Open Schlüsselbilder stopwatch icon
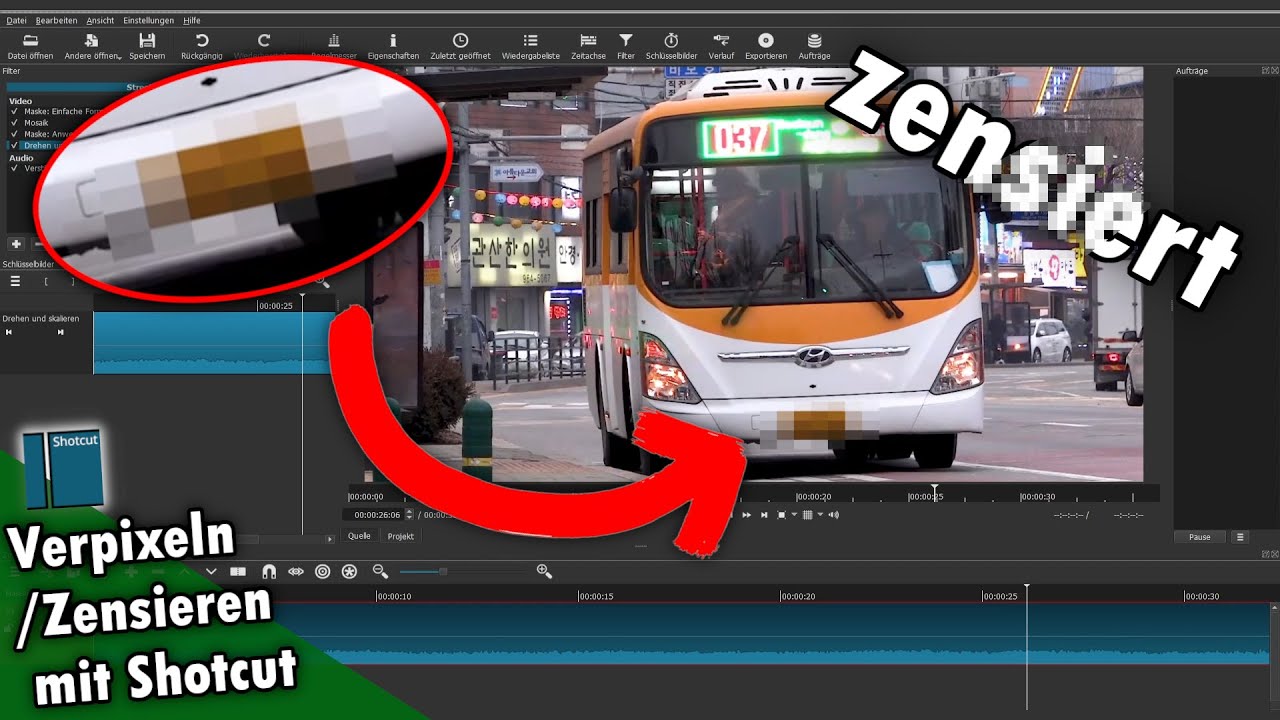Viewport: 1280px width, 720px height. (x=671, y=40)
